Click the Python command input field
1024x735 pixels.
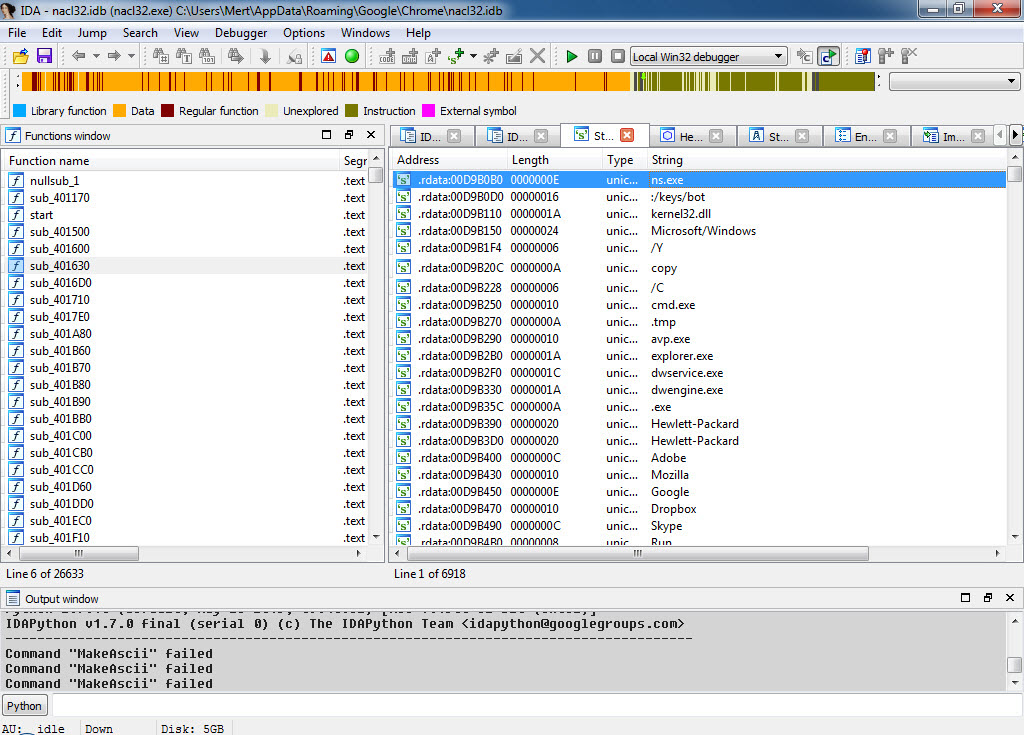536,706
